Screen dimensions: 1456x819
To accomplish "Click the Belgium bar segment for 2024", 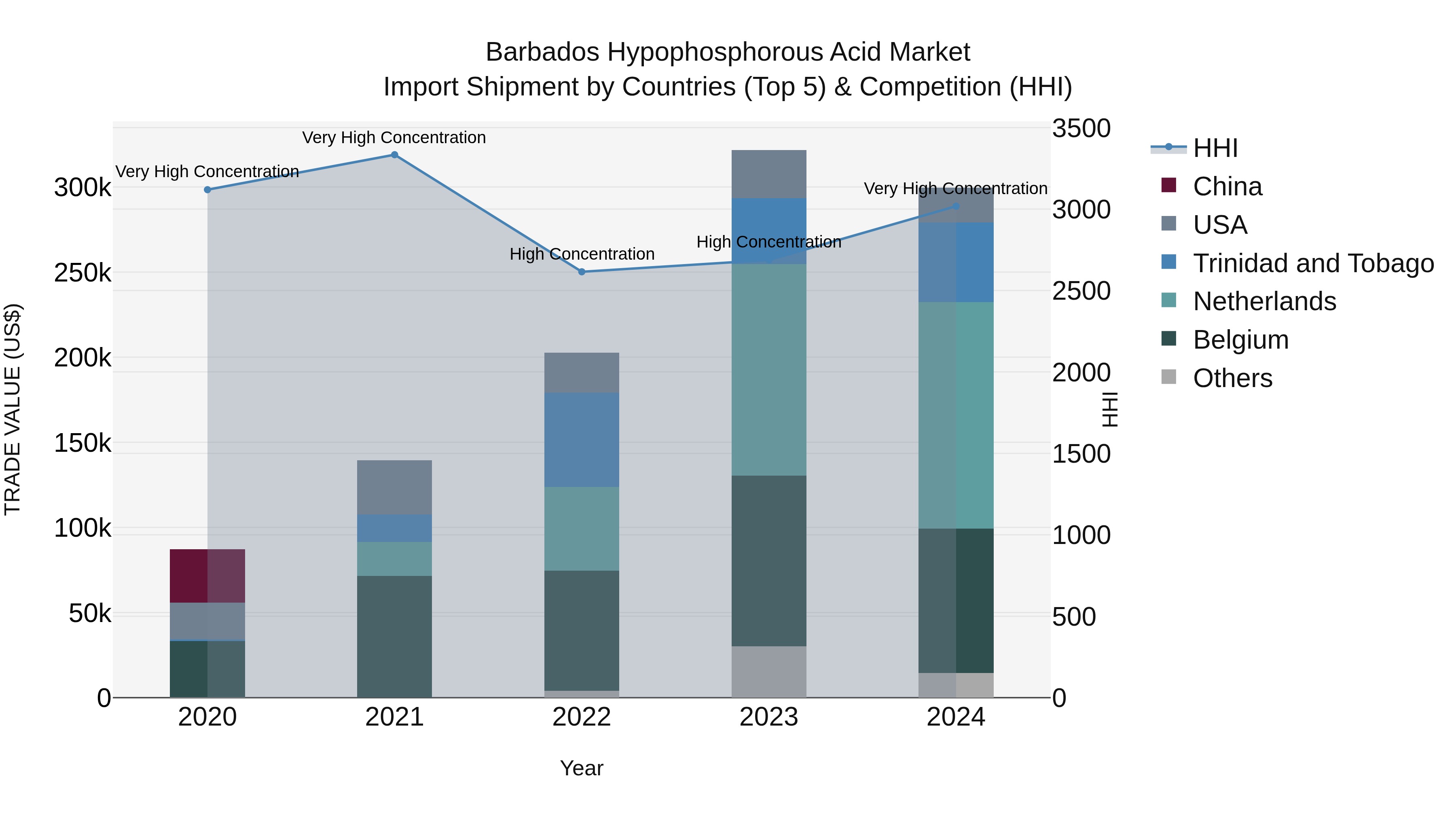I will pyautogui.click(x=956, y=601).
